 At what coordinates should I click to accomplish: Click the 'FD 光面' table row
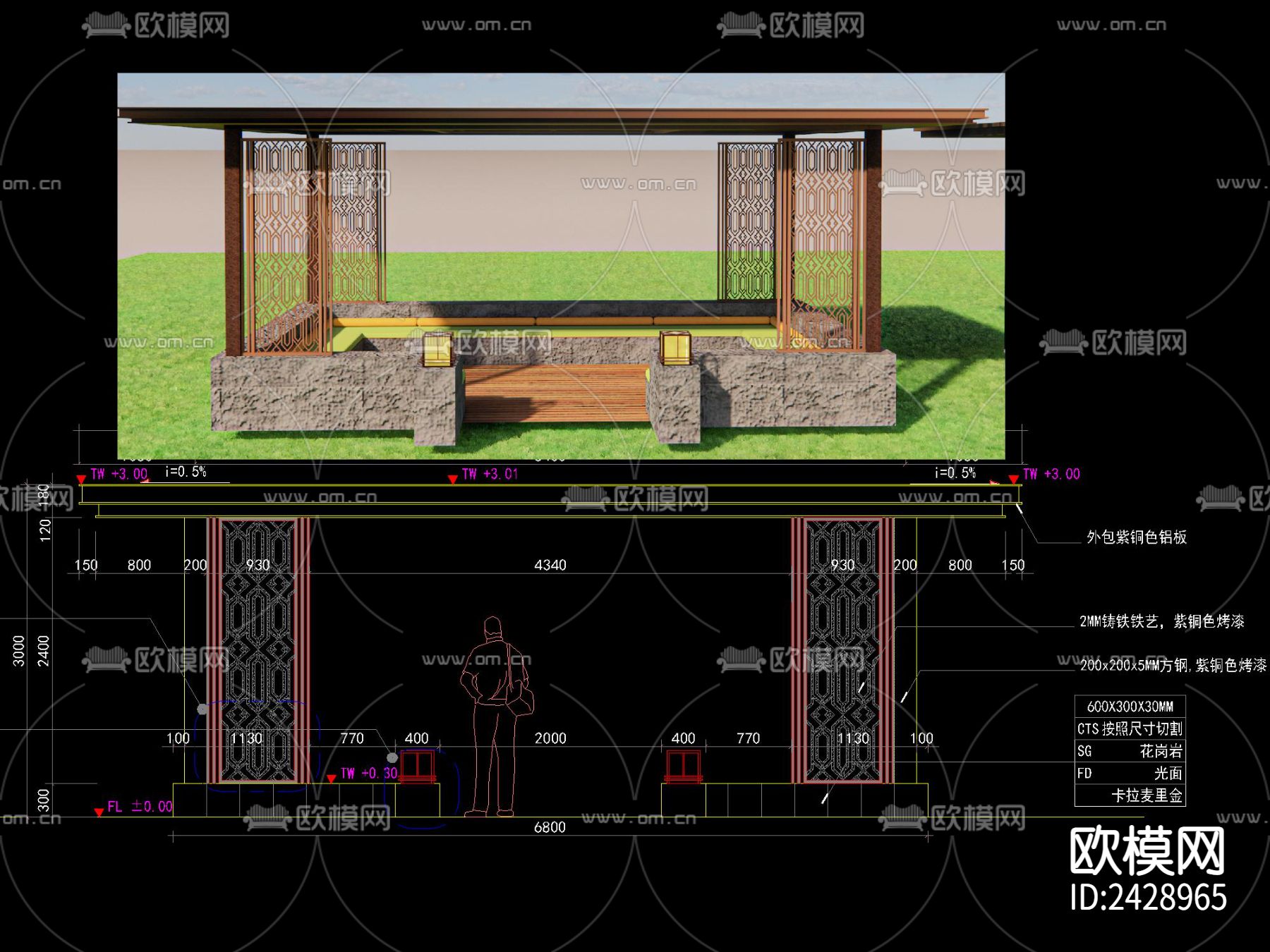(1130, 773)
